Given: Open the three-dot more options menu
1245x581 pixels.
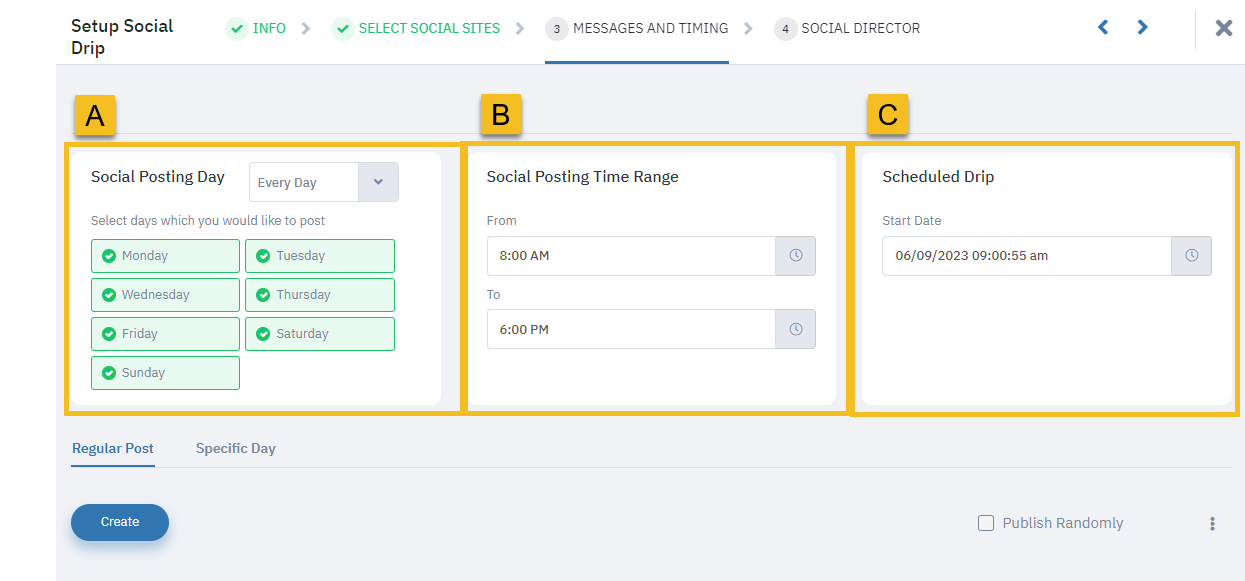Looking at the screenshot, I should coord(1212,523).
